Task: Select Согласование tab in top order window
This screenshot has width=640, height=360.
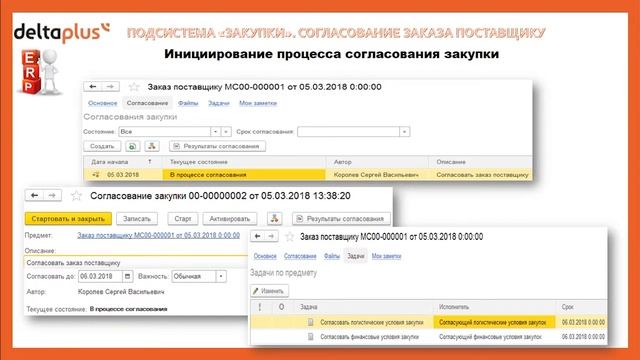Action: point(147,103)
